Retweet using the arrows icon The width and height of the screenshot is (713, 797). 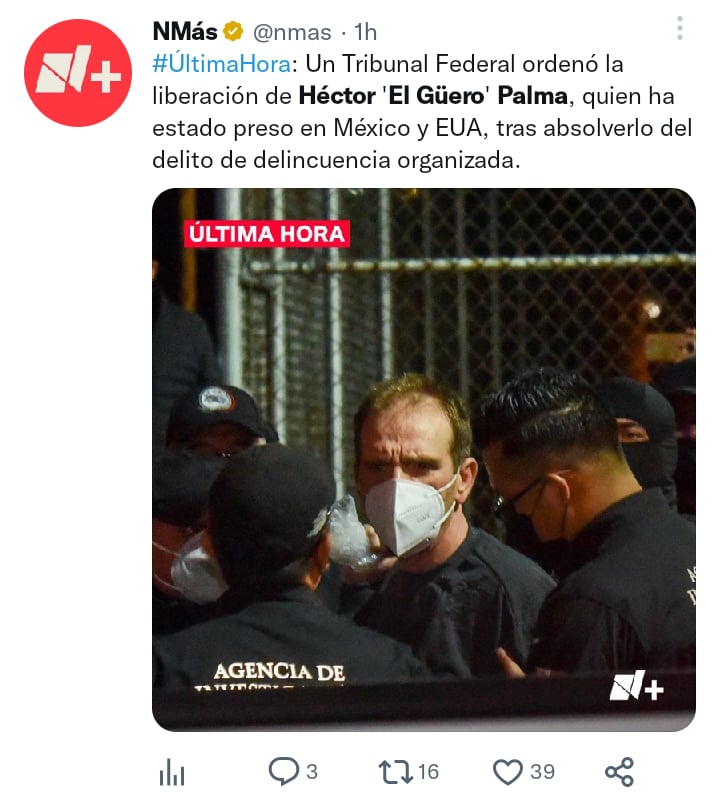395,772
